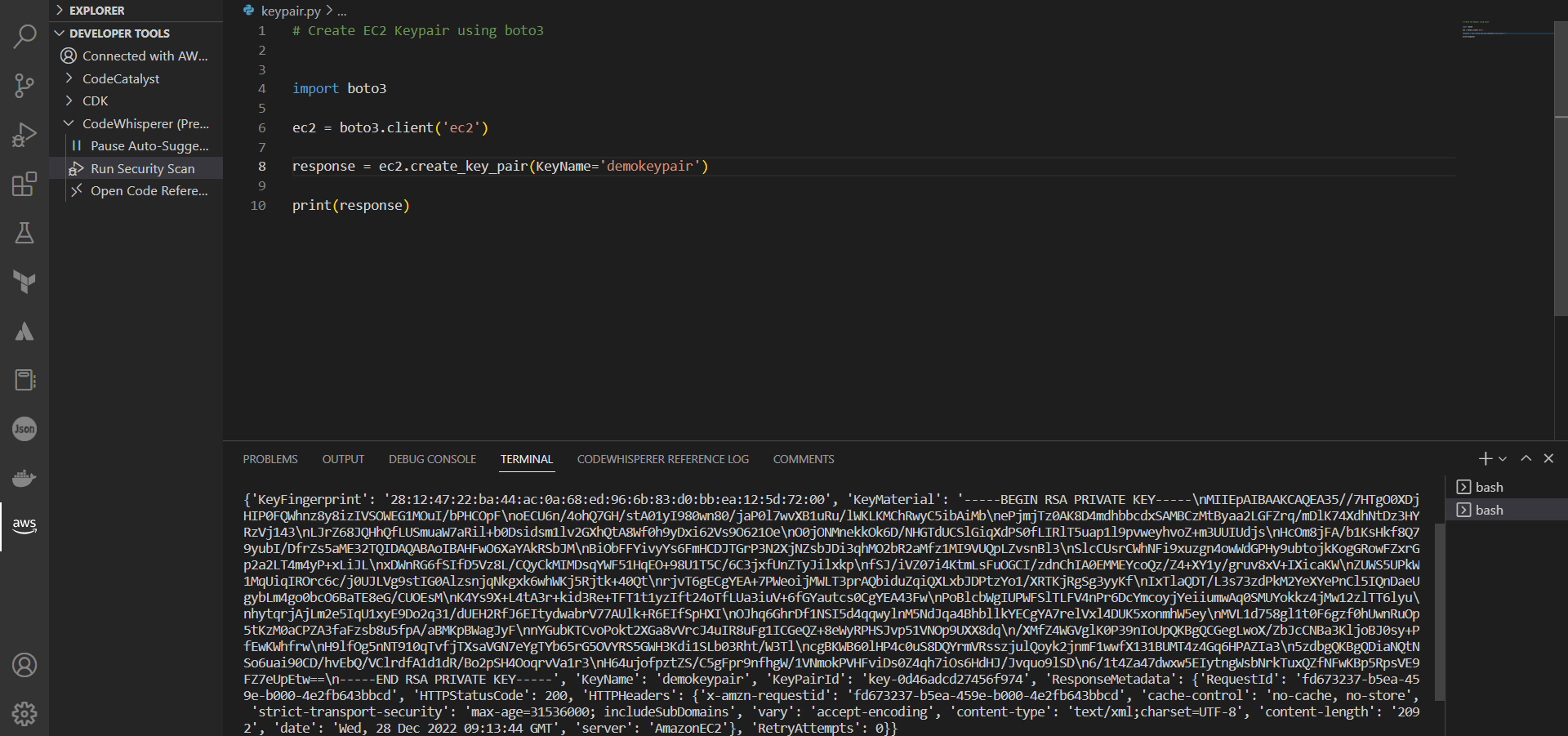Image resolution: width=1568 pixels, height=736 pixels.
Task: Click the editor vertical scrollbar
Action: point(1561,167)
